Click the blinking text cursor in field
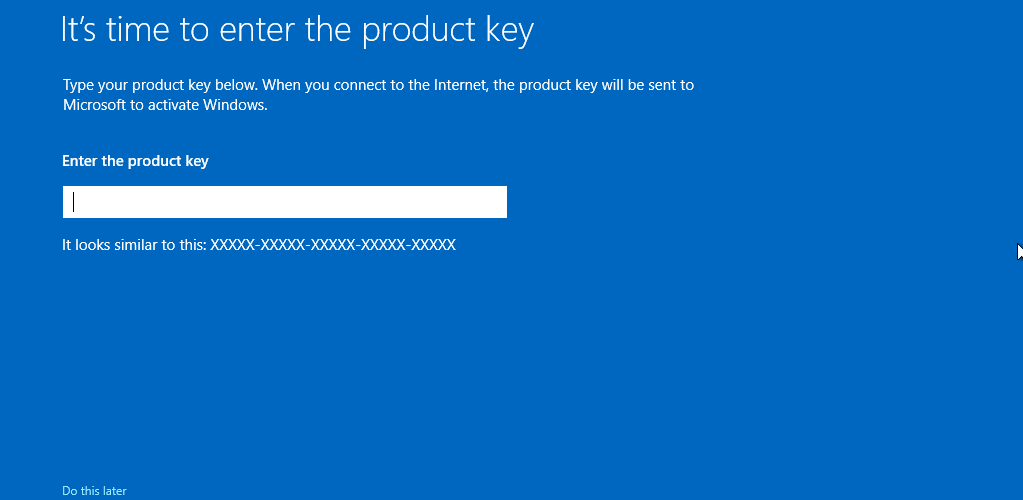This screenshot has width=1023, height=500. (74, 202)
